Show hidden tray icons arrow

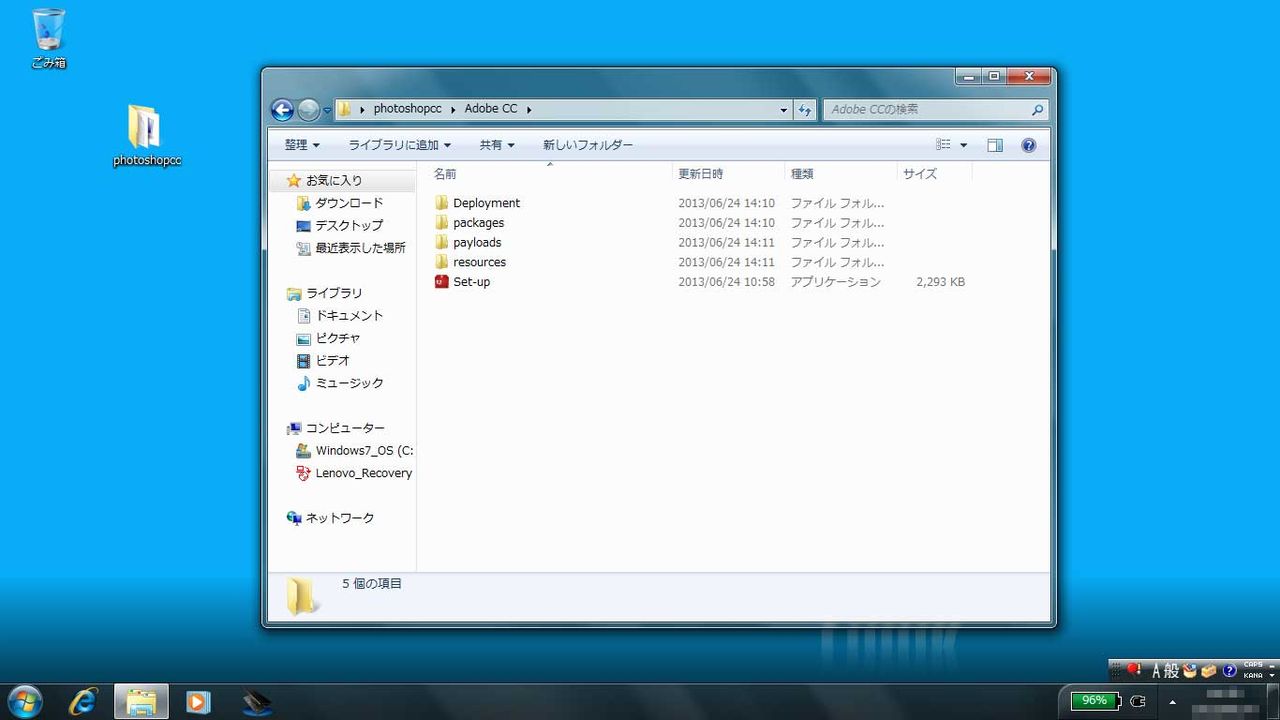1171,702
